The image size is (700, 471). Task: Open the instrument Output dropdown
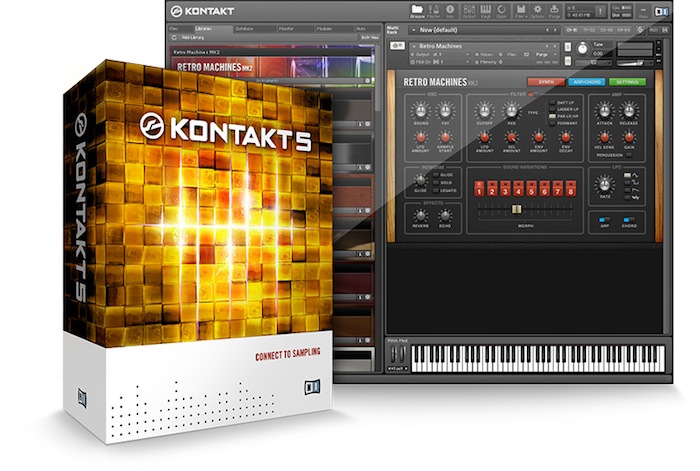[440, 54]
